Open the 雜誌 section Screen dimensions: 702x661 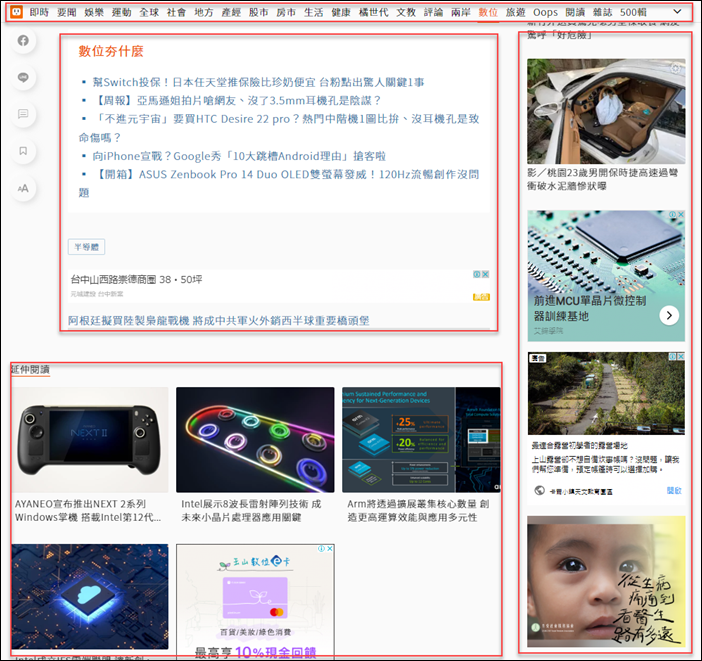pyautogui.click(x=603, y=12)
